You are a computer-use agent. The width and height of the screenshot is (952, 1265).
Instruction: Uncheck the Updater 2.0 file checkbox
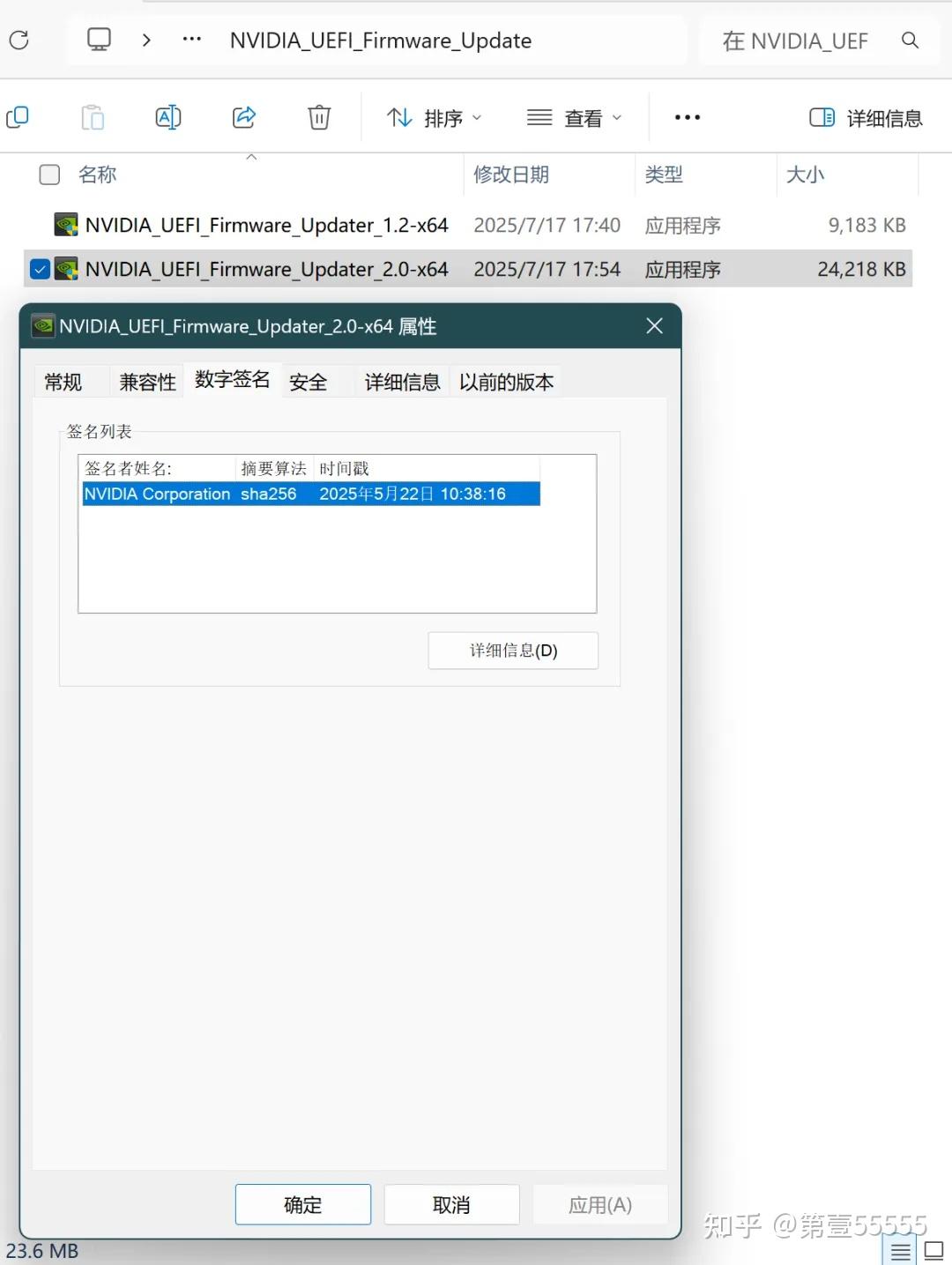(x=39, y=269)
